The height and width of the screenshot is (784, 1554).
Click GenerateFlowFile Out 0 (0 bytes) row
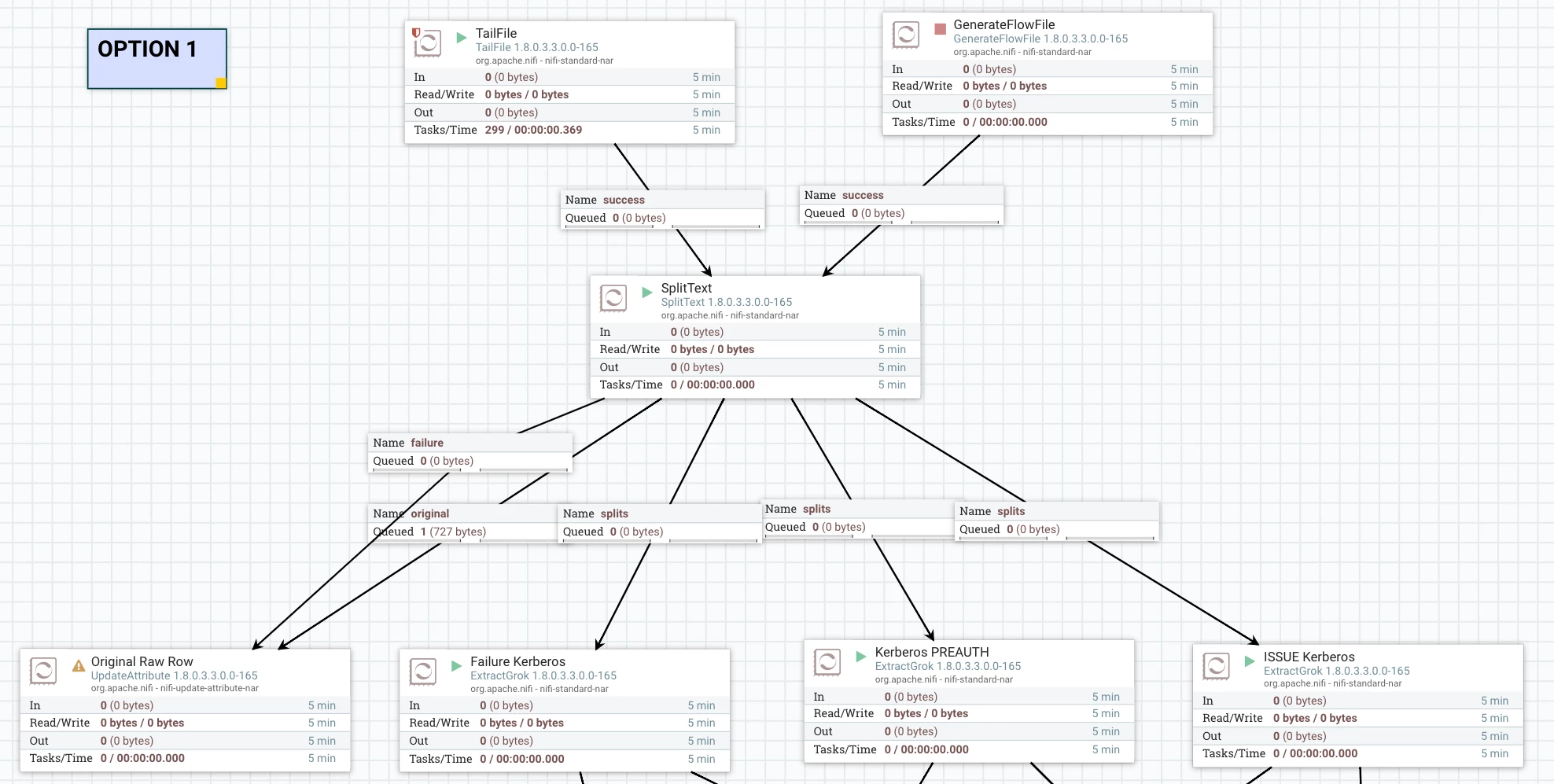[1048, 104]
